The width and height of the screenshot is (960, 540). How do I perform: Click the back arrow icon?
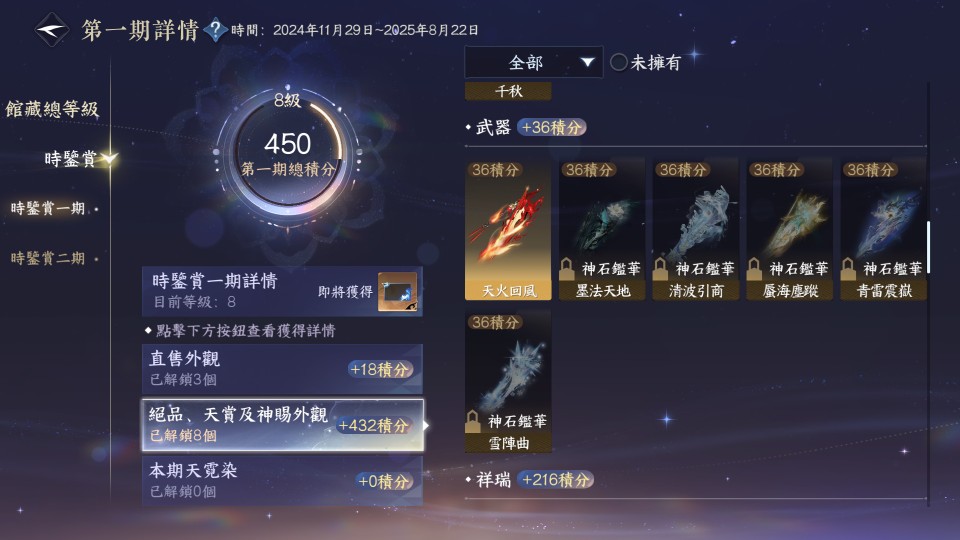(x=51, y=29)
